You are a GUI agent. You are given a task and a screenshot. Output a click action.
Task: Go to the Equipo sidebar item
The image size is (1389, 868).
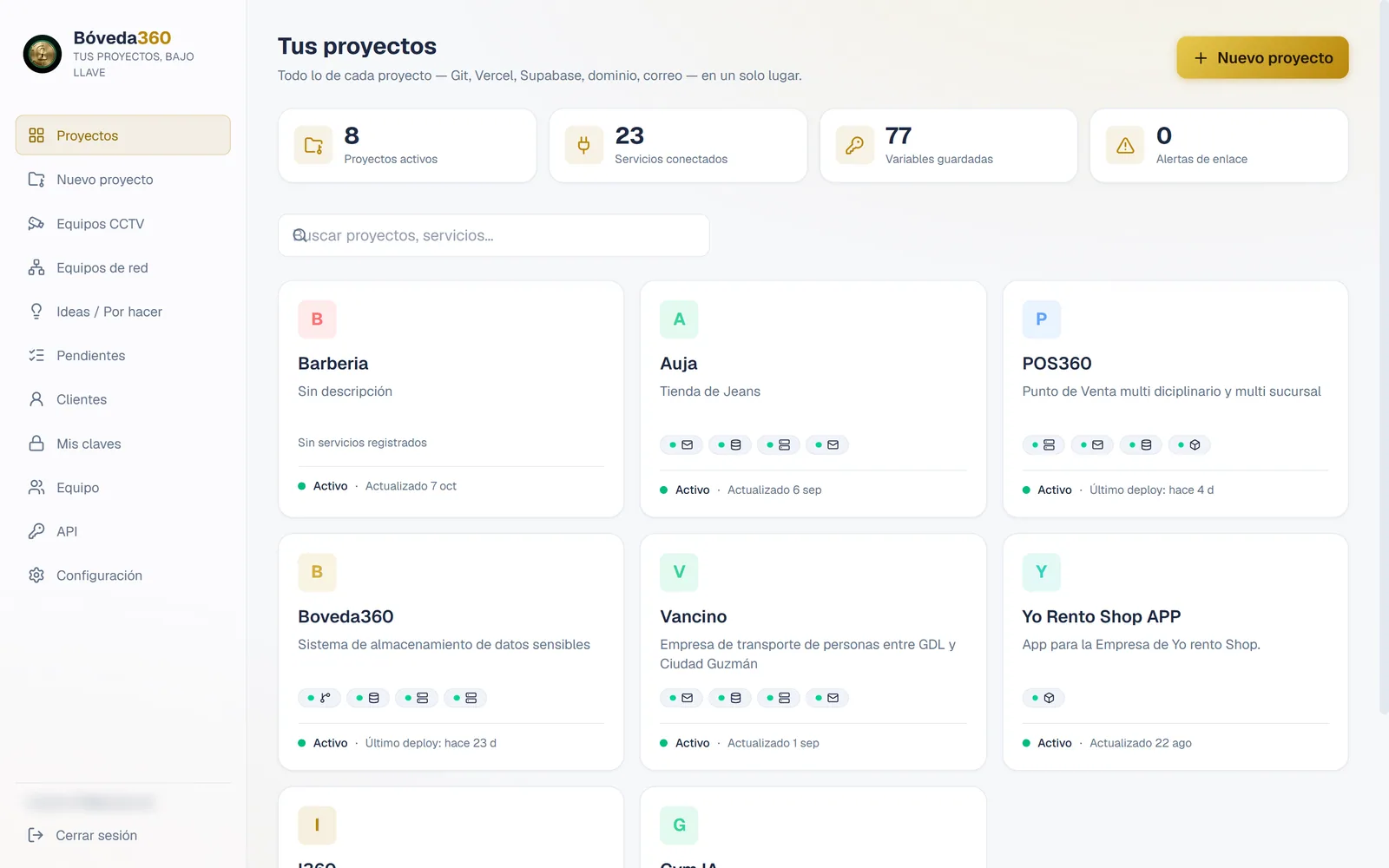(123, 488)
